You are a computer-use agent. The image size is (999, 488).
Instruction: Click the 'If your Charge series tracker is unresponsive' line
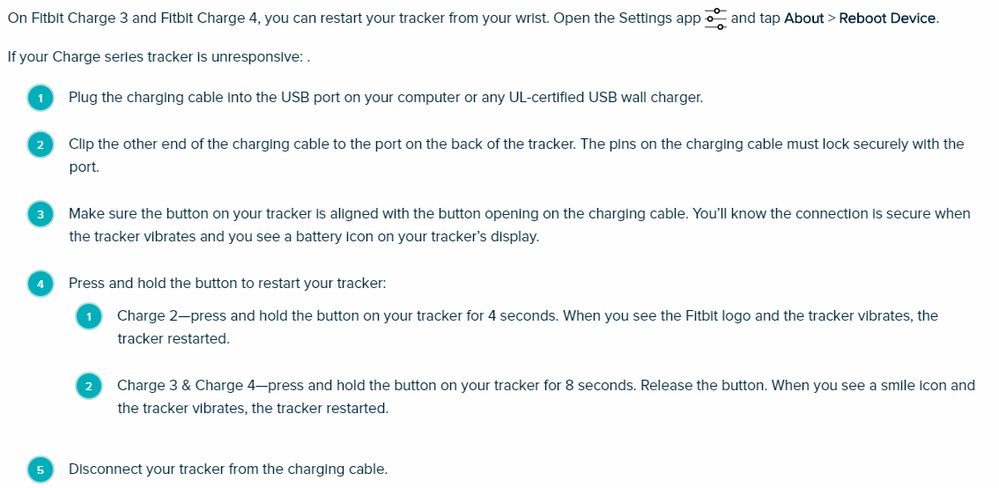pyautogui.click(x=156, y=57)
